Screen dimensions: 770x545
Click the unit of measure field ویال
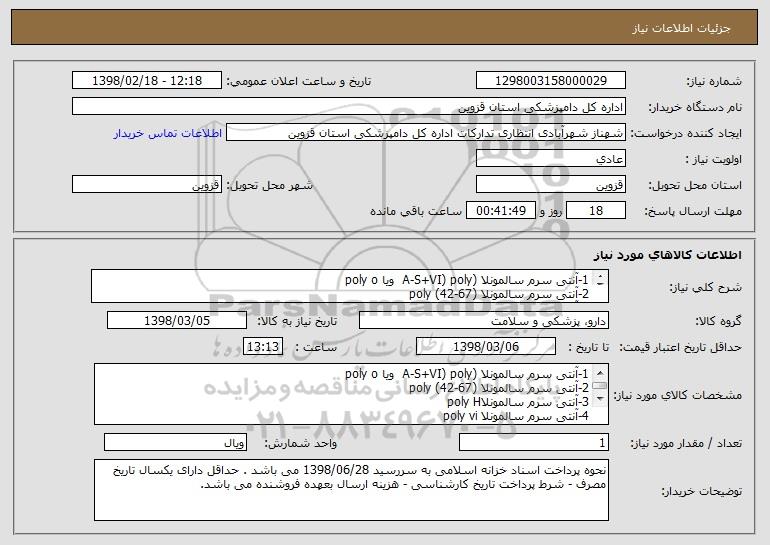(x=175, y=442)
